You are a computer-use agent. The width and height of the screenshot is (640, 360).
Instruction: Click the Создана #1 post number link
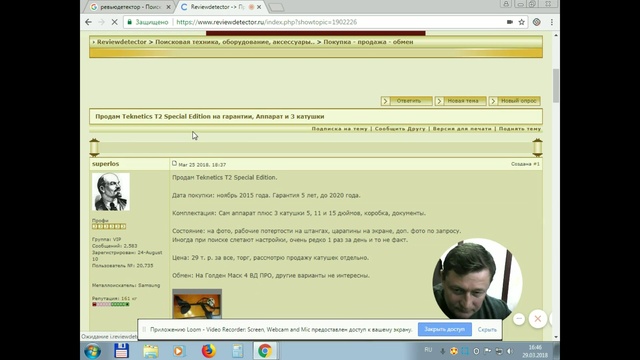pyautogui.click(x=525, y=164)
